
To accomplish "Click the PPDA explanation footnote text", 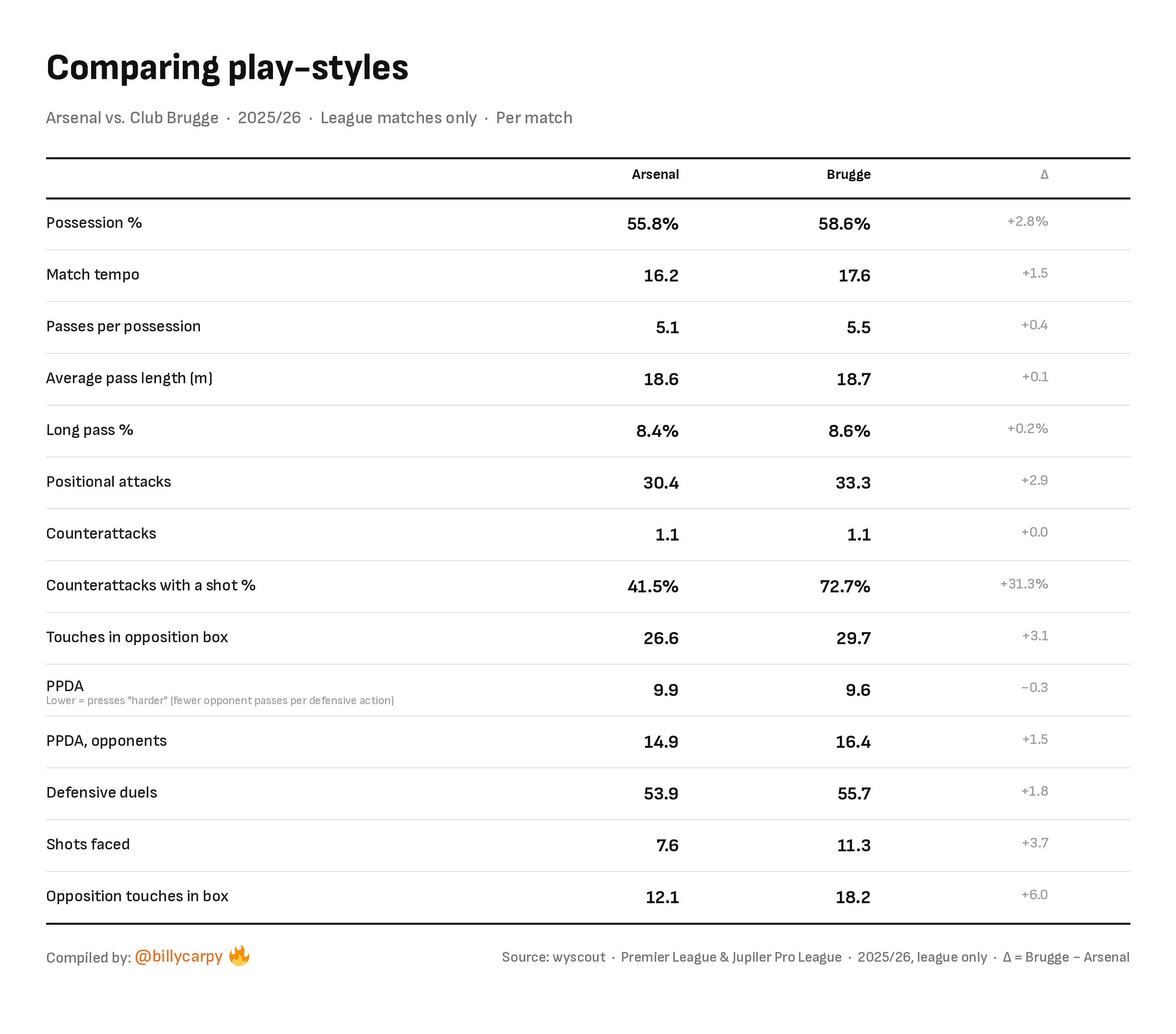I will pyautogui.click(x=220, y=700).
